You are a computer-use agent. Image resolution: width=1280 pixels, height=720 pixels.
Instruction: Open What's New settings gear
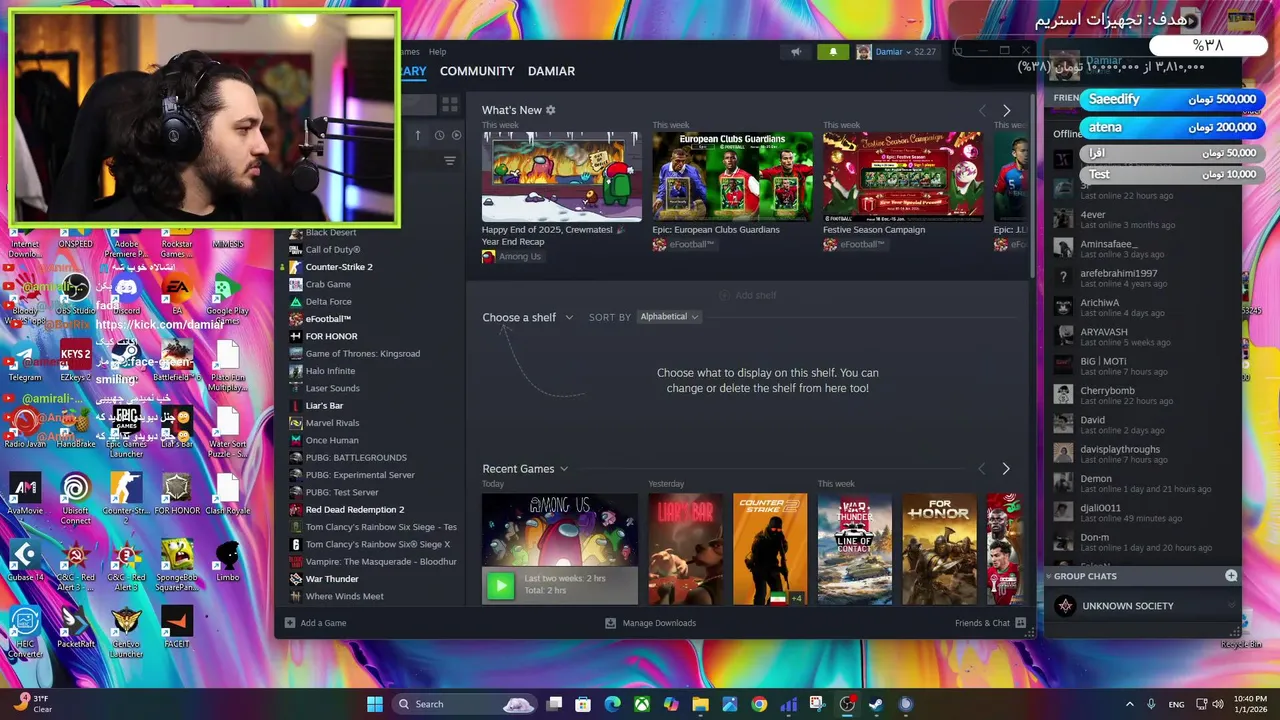pyautogui.click(x=550, y=110)
